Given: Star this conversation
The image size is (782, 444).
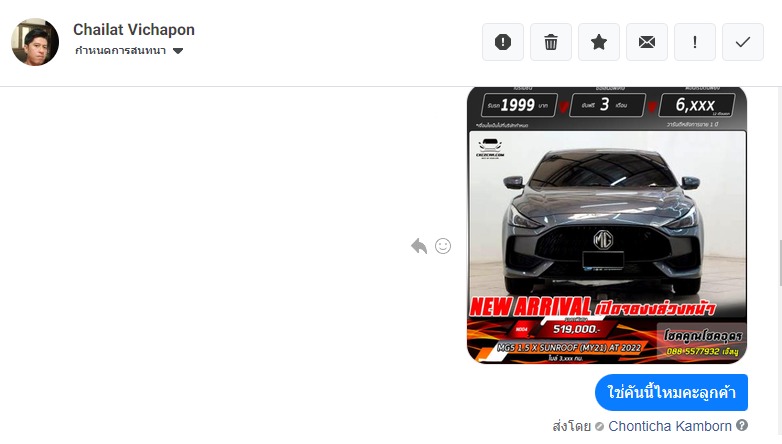Looking at the screenshot, I should pos(598,42).
